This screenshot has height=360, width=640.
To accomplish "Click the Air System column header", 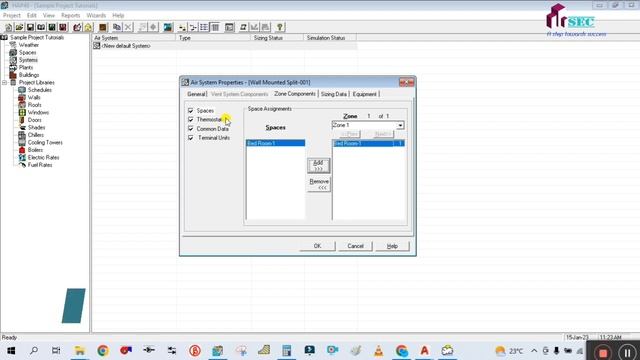I will [x=134, y=38].
